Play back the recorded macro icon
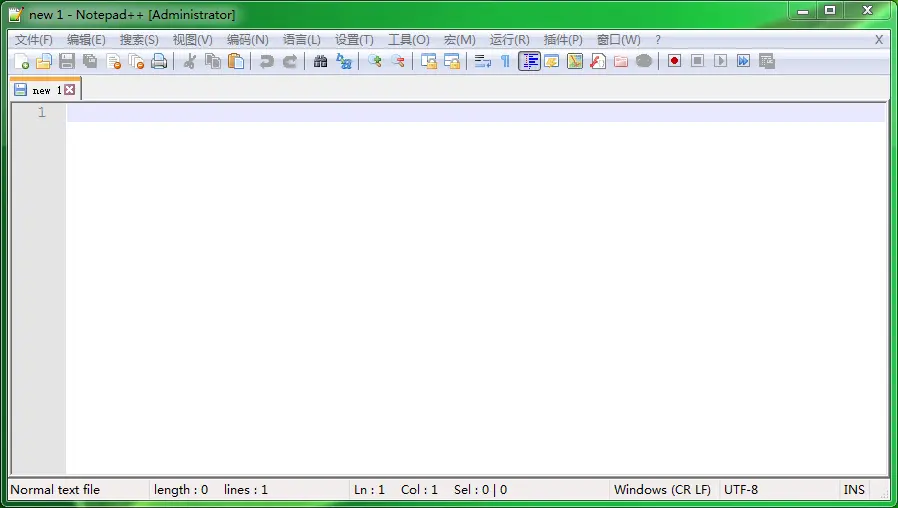Viewport: 898px width, 508px height. 720,61
